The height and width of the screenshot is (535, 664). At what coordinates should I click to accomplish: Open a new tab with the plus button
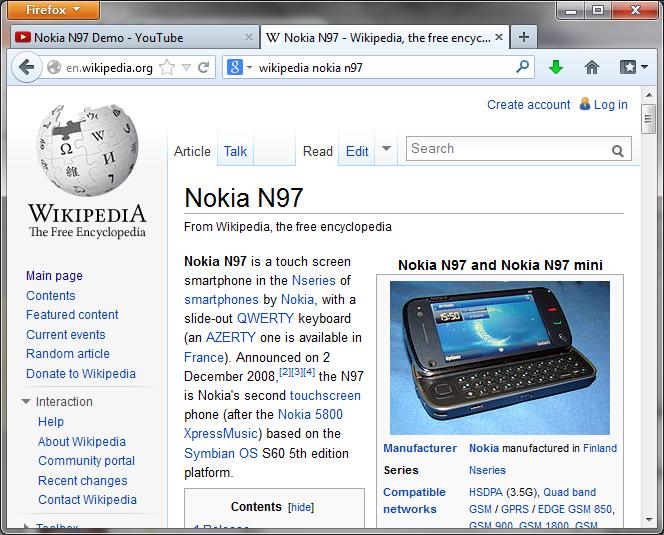(x=524, y=37)
